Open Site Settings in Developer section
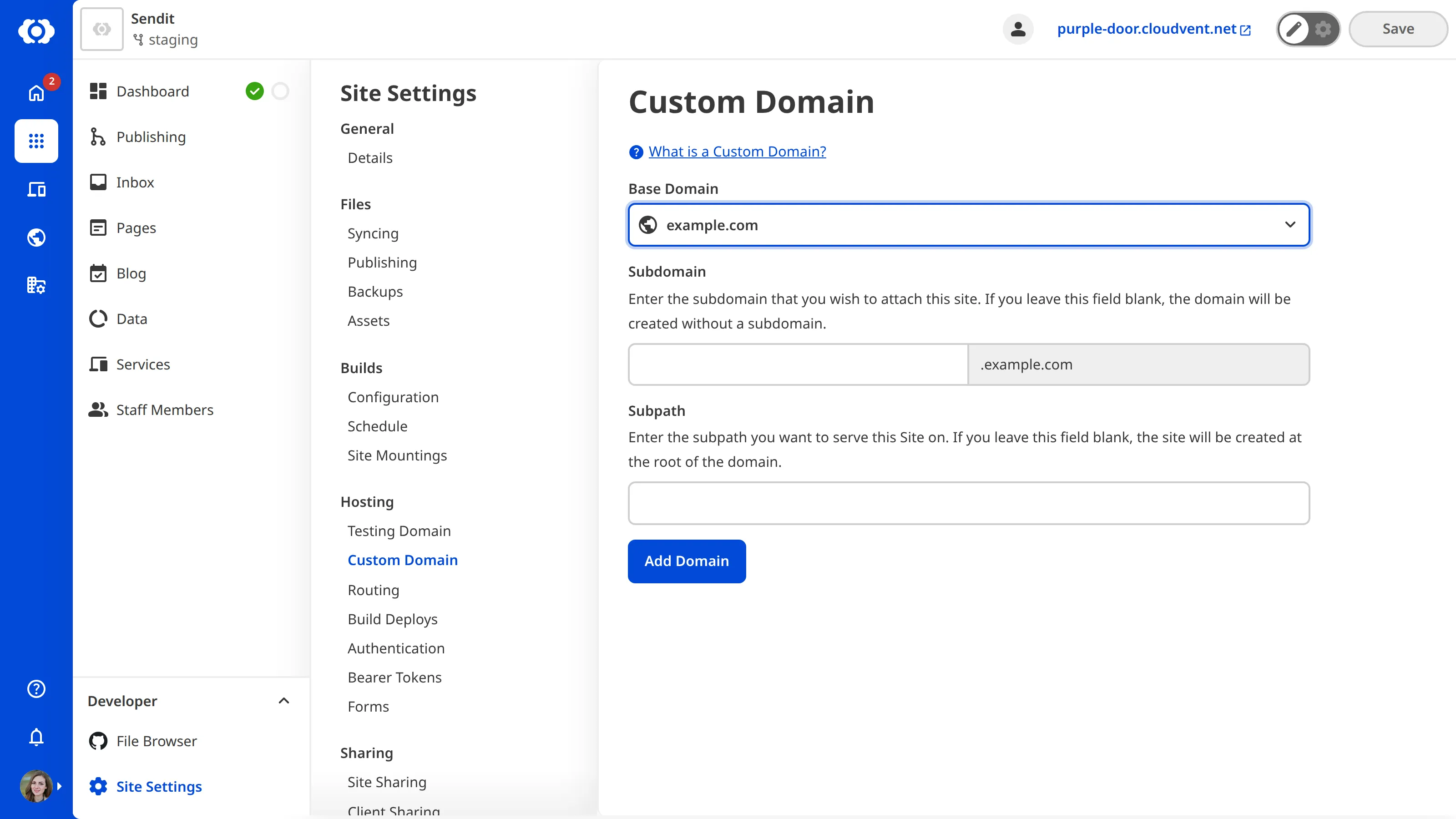 159,786
